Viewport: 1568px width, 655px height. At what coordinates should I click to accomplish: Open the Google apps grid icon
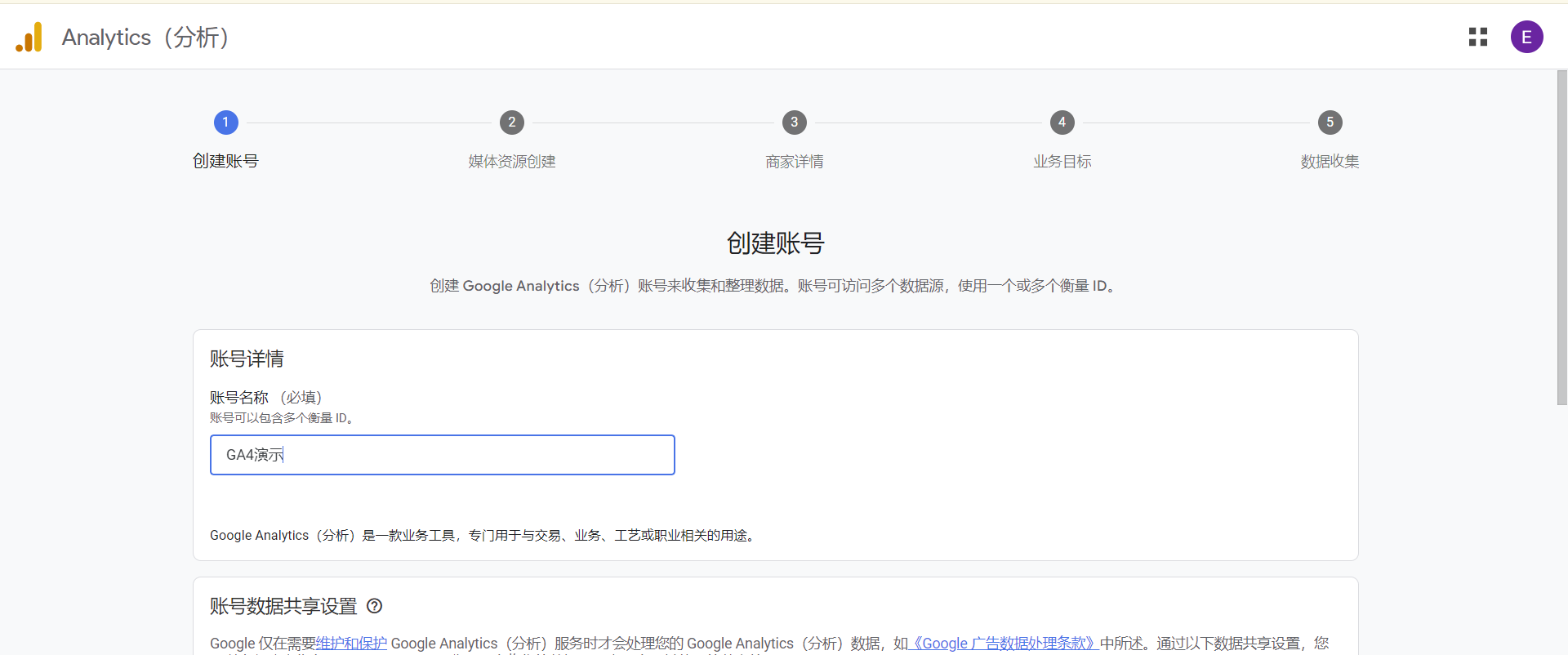[x=1478, y=37]
